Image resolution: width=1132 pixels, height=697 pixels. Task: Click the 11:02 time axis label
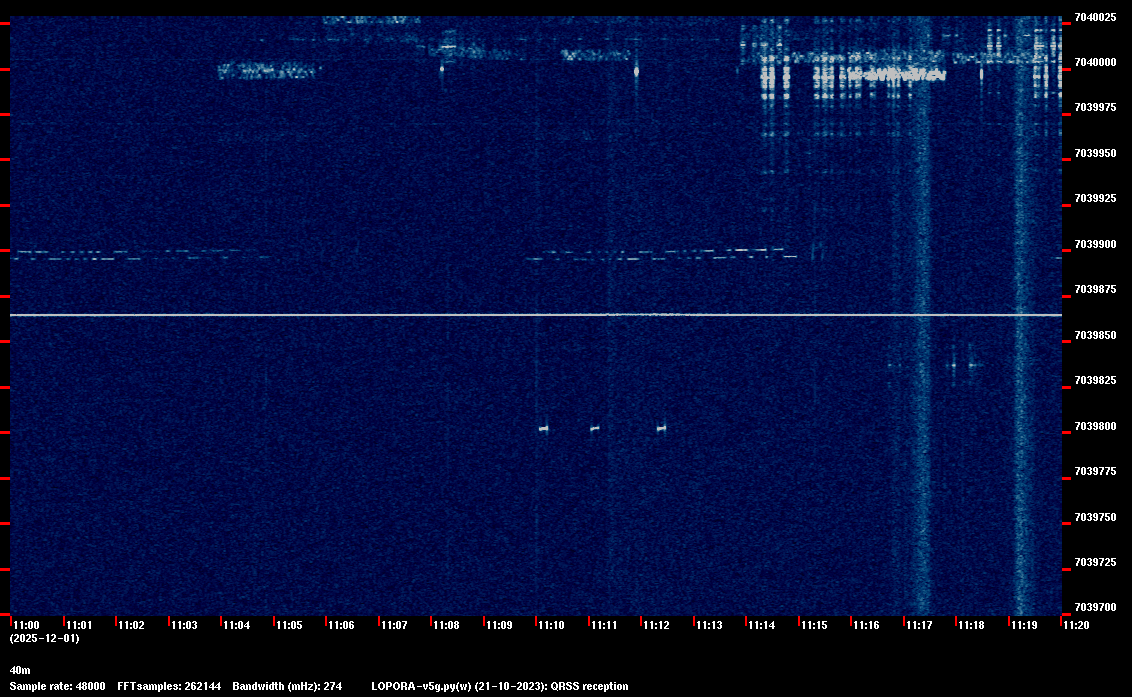(x=131, y=625)
